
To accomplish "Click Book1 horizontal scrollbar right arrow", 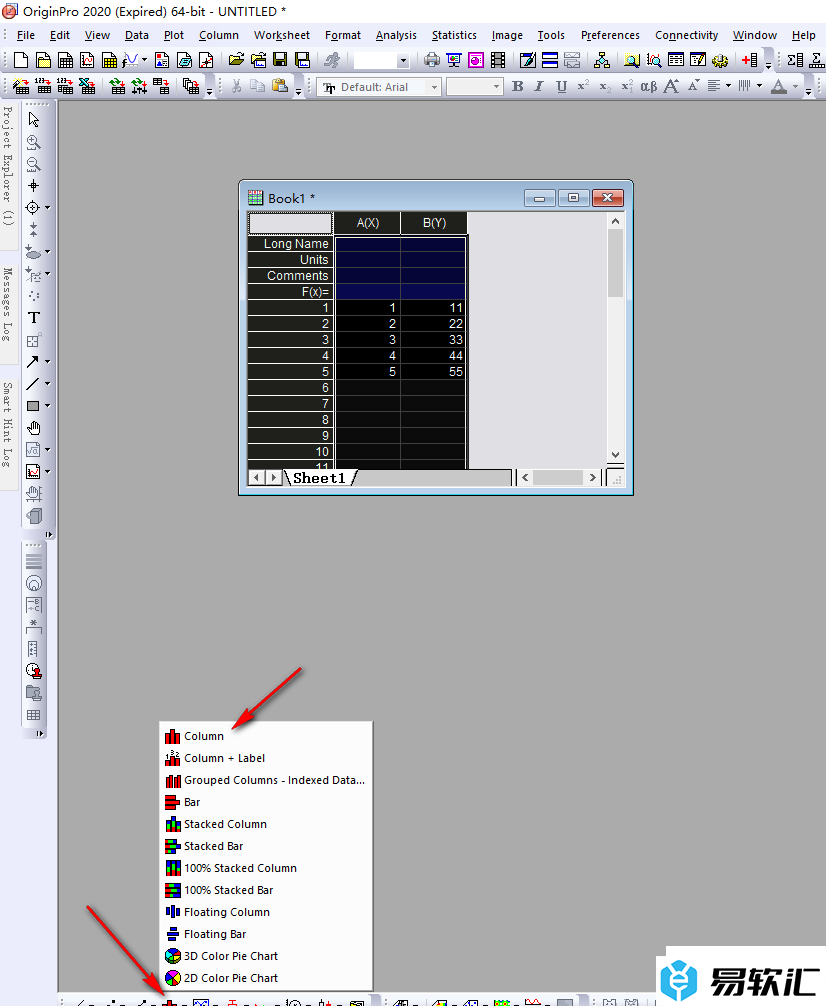I will (x=592, y=477).
